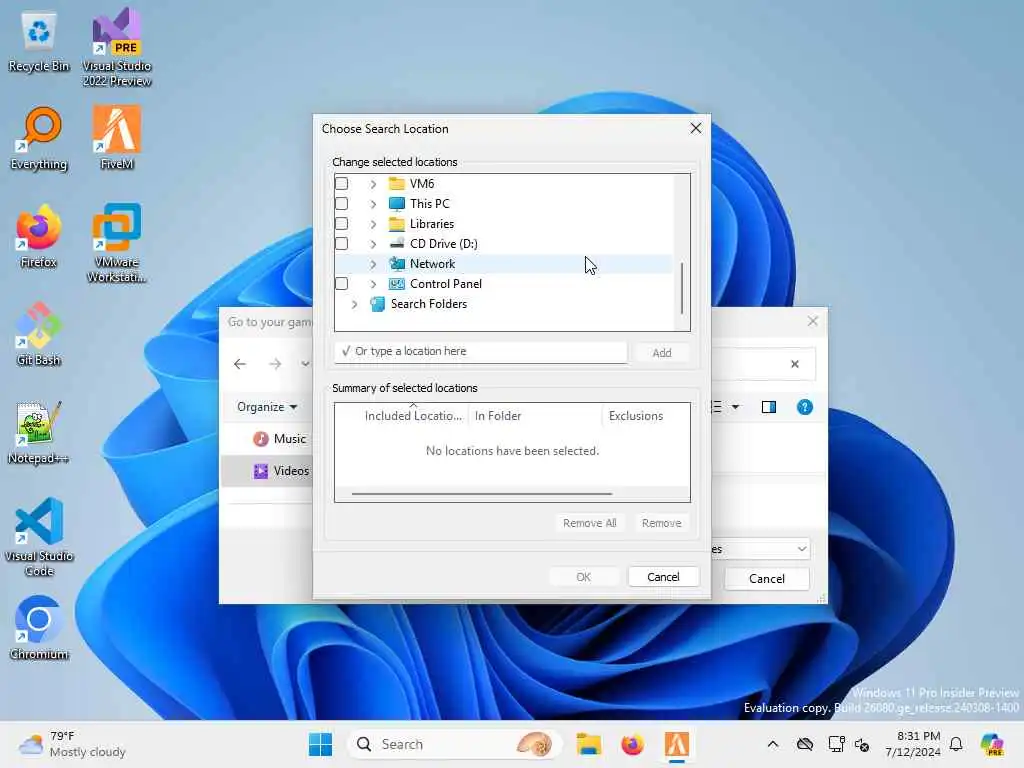Image resolution: width=1024 pixels, height=768 pixels.
Task: Switch to FiveM in the taskbar
Action: 677,744
